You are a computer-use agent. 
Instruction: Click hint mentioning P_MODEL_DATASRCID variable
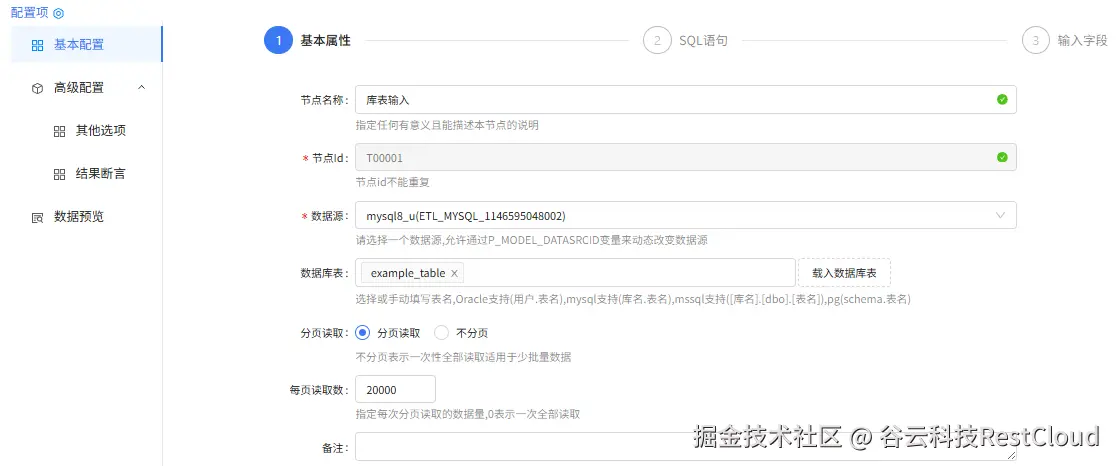tap(531, 240)
